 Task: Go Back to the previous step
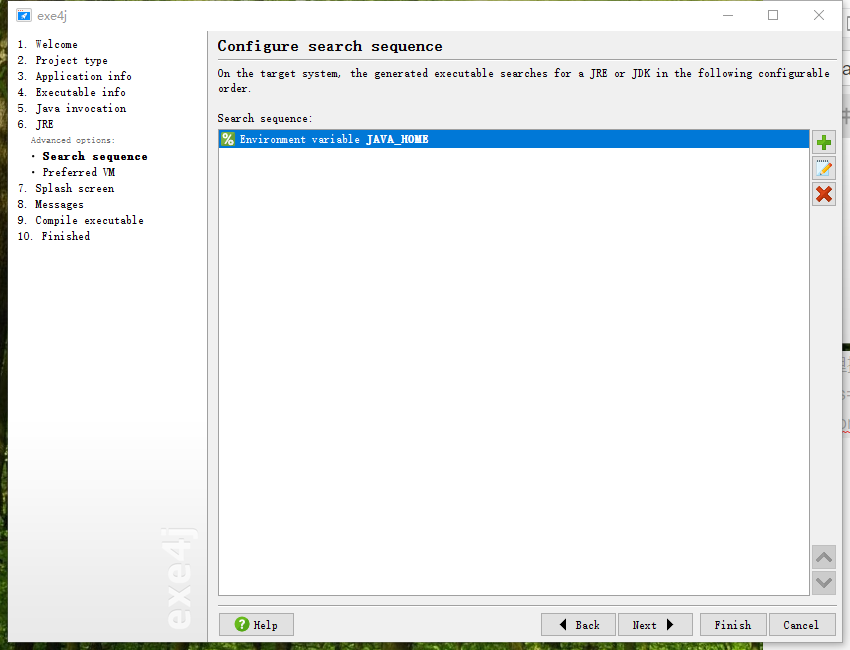tap(578, 625)
